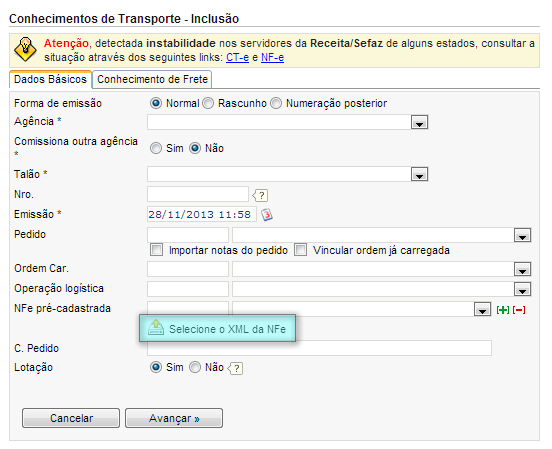Click the lightbulb warning icon in alert banner
This screenshot has width=552, height=449.
(x=25, y=49)
